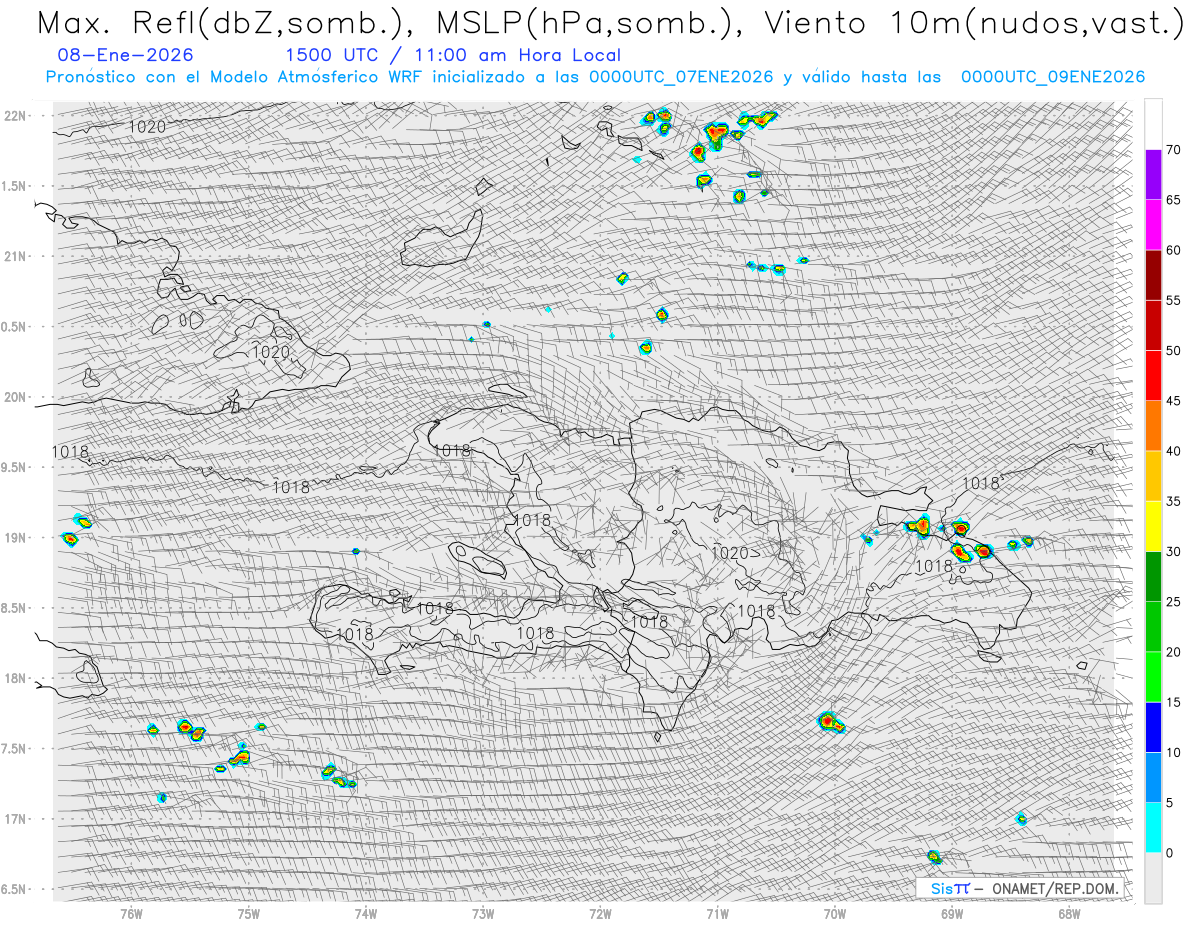Click the '69W' longitude label
Viewport: 1200px width, 927px height.
point(952,913)
